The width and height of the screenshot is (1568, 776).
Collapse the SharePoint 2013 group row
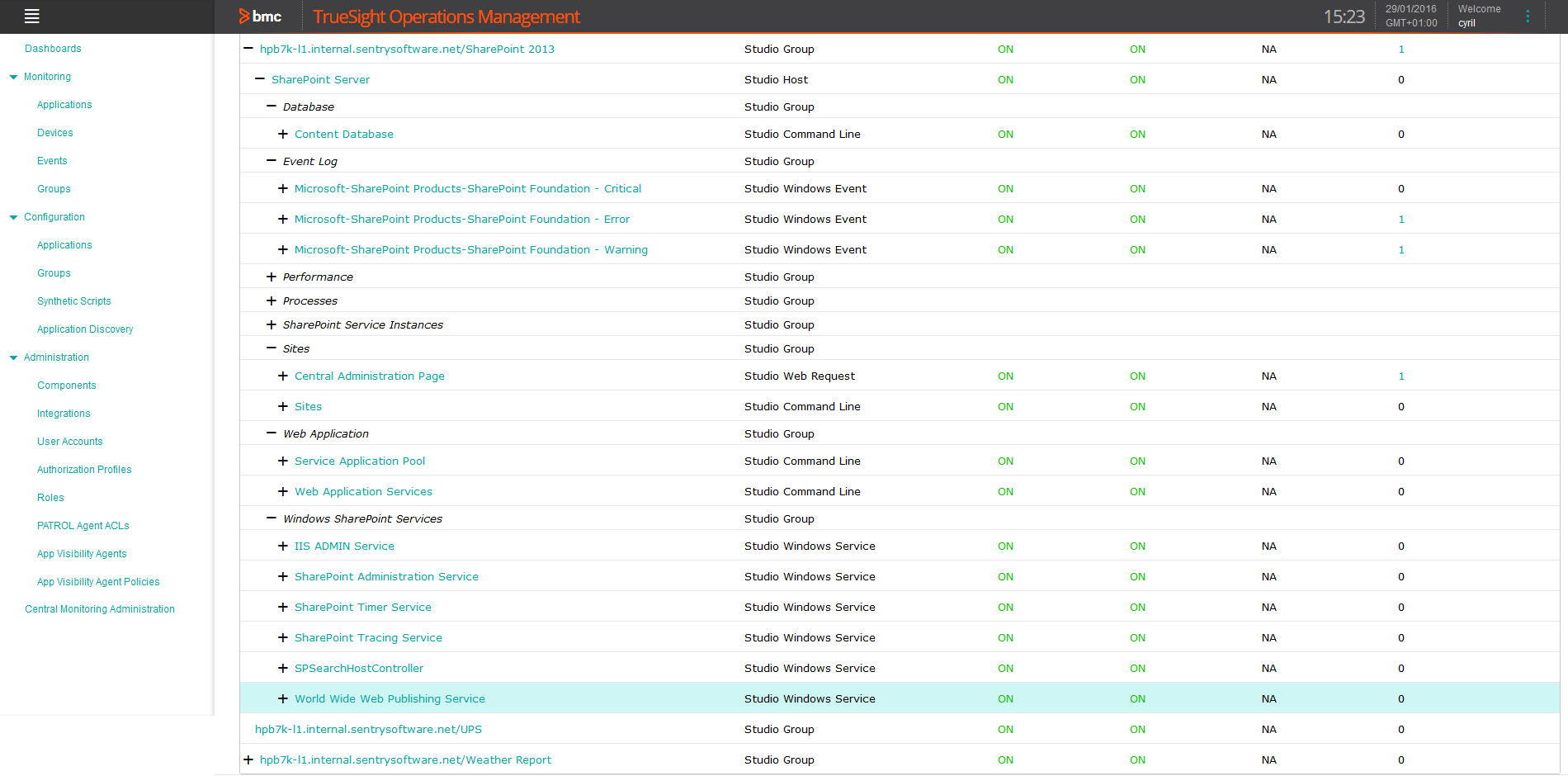pyautogui.click(x=248, y=49)
